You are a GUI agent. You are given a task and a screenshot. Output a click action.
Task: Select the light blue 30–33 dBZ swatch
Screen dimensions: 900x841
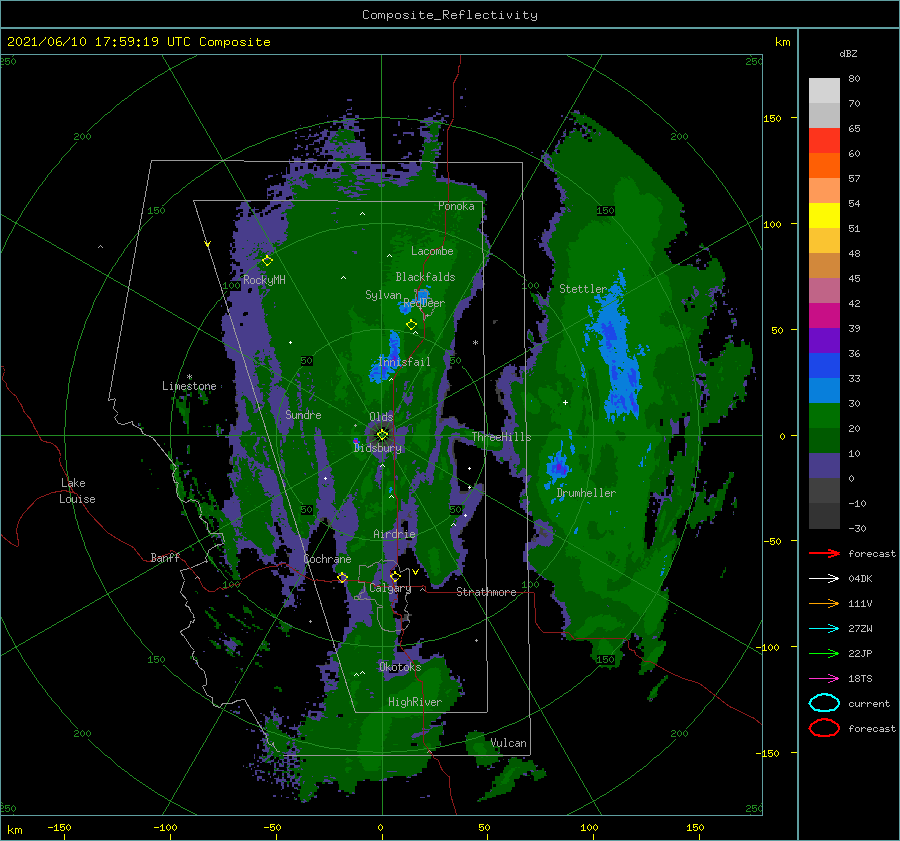824,390
